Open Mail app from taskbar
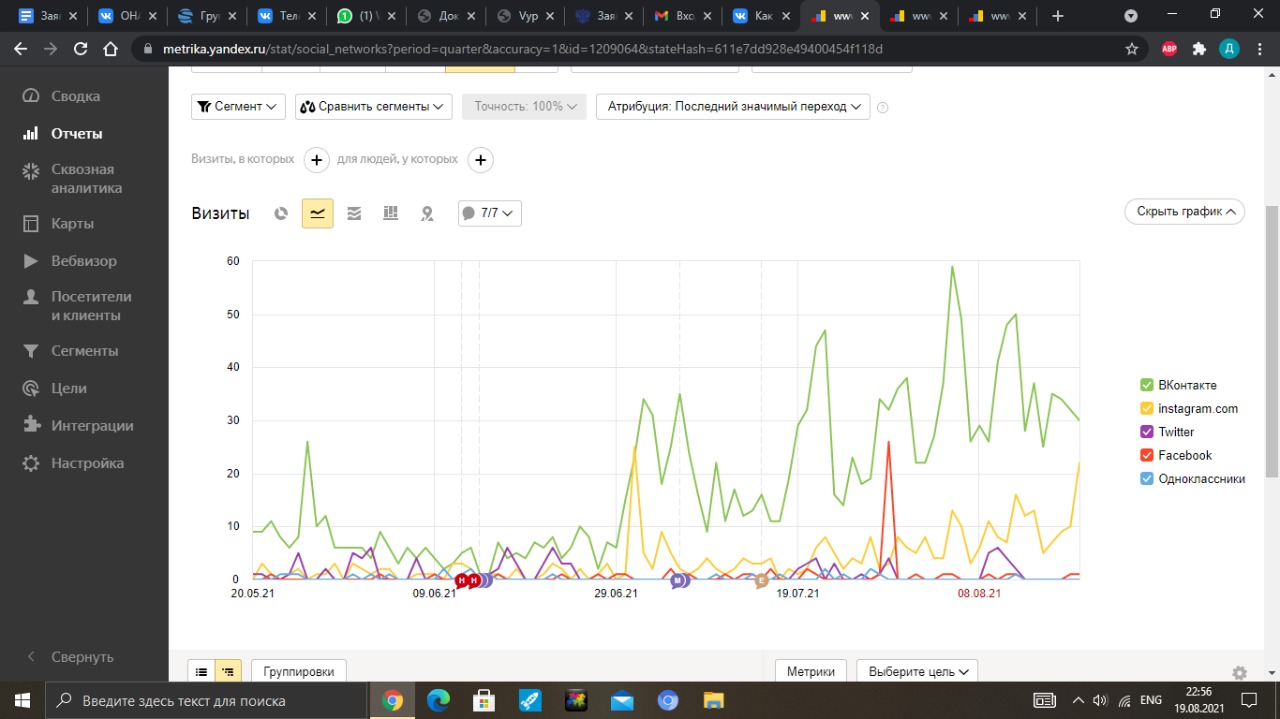 point(622,701)
